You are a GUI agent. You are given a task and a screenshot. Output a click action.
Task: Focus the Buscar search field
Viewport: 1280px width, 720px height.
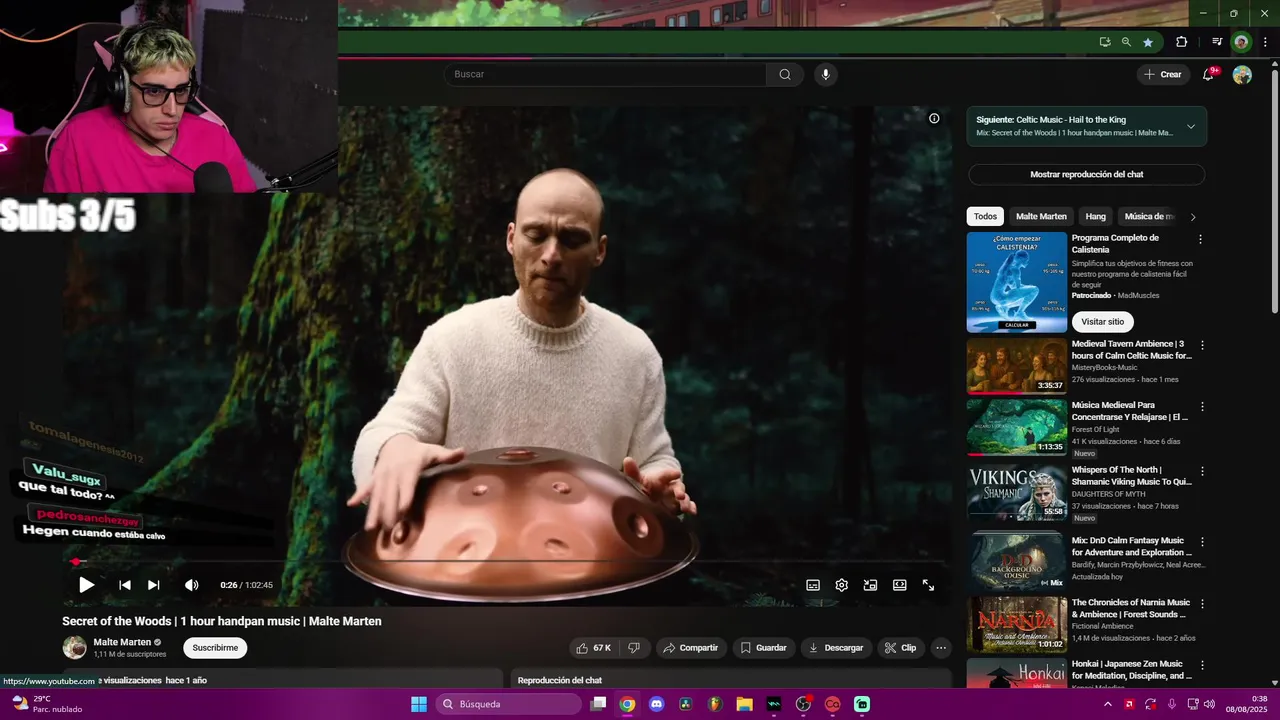click(x=606, y=74)
